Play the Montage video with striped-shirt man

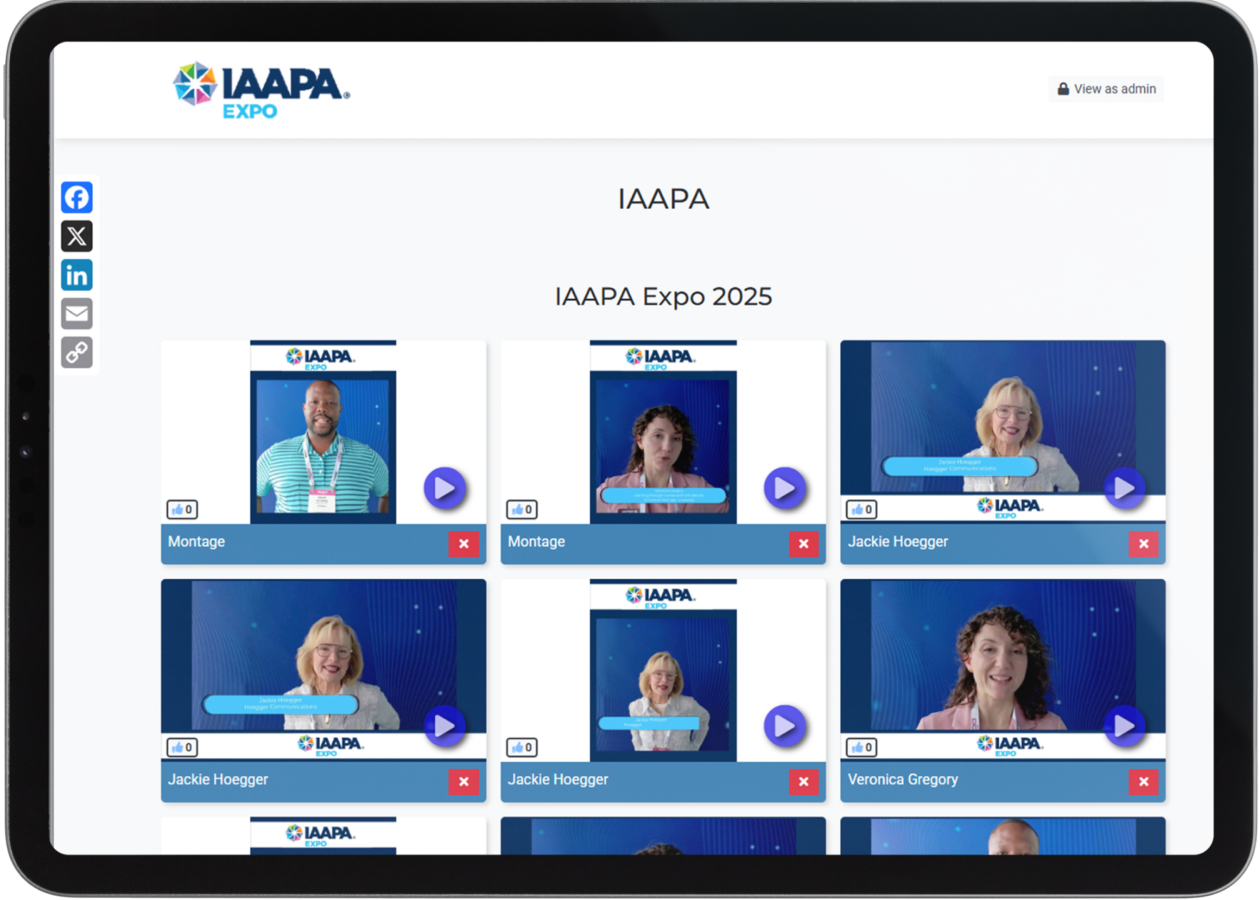pyautogui.click(x=445, y=488)
